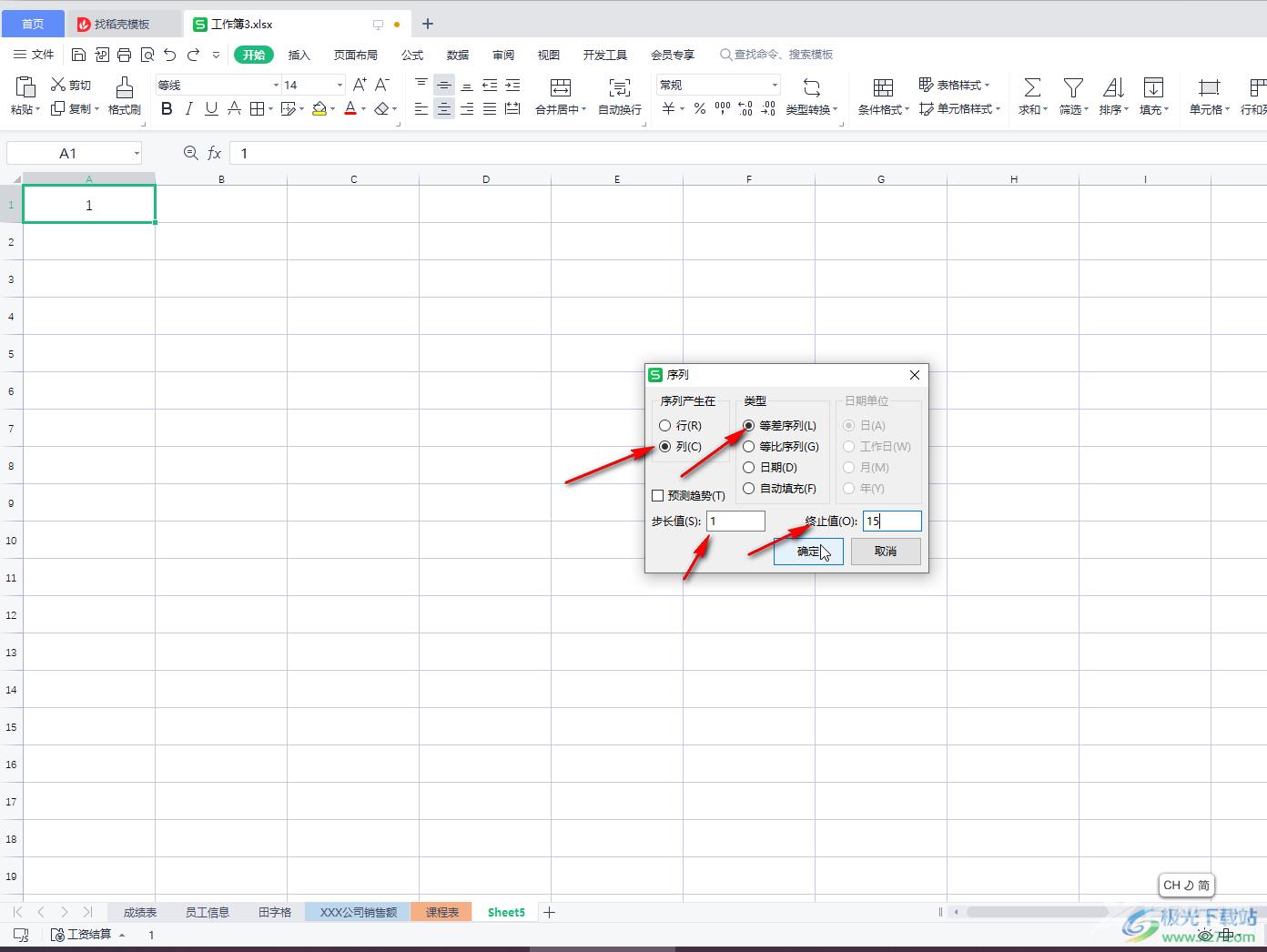Viewport: 1267px width, 952px height.
Task: Open the fill color dropdown arrow
Action: pyautogui.click(x=332, y=108)
